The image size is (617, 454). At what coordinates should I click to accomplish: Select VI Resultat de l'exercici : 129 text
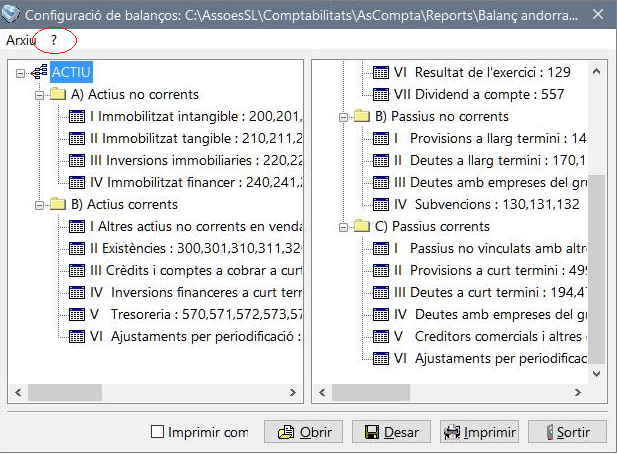tap(482, 72)
